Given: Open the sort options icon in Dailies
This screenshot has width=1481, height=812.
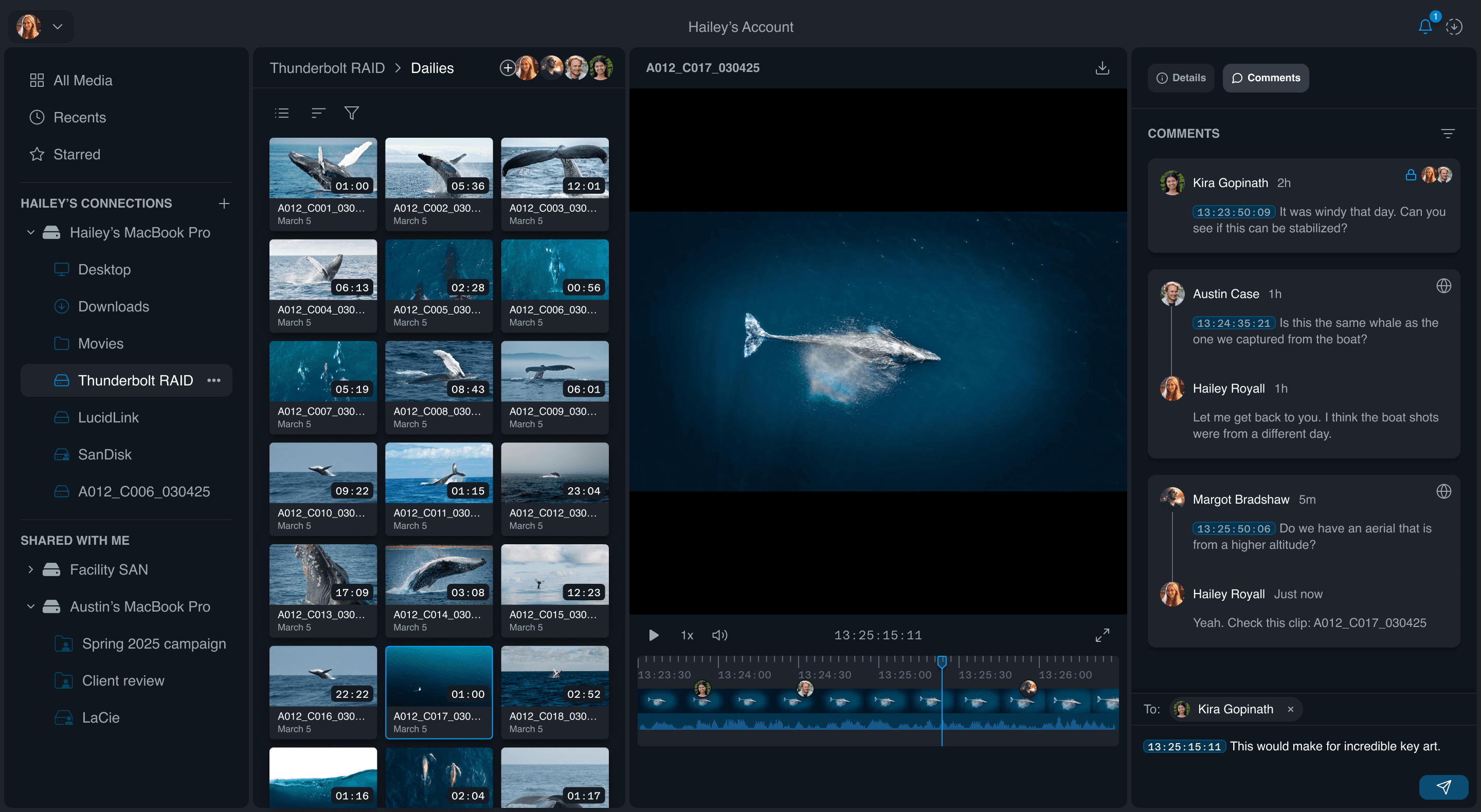Looking at the screenshot, I should tap(318, 113).
